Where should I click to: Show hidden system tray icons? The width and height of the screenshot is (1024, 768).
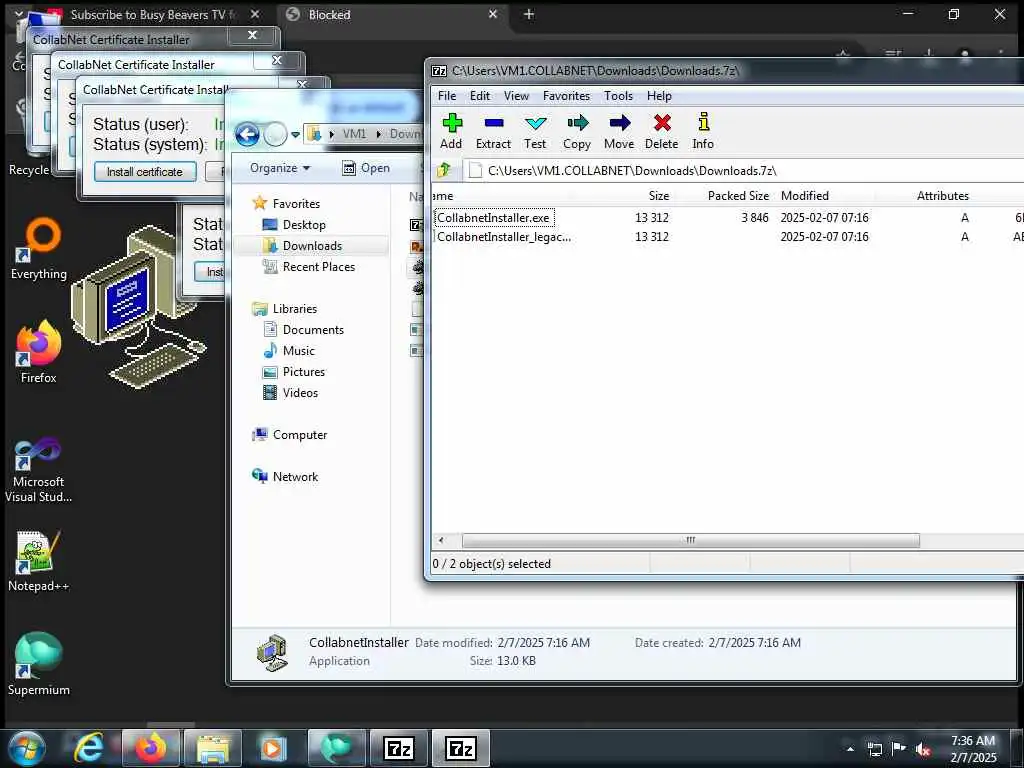pos(850,749)
